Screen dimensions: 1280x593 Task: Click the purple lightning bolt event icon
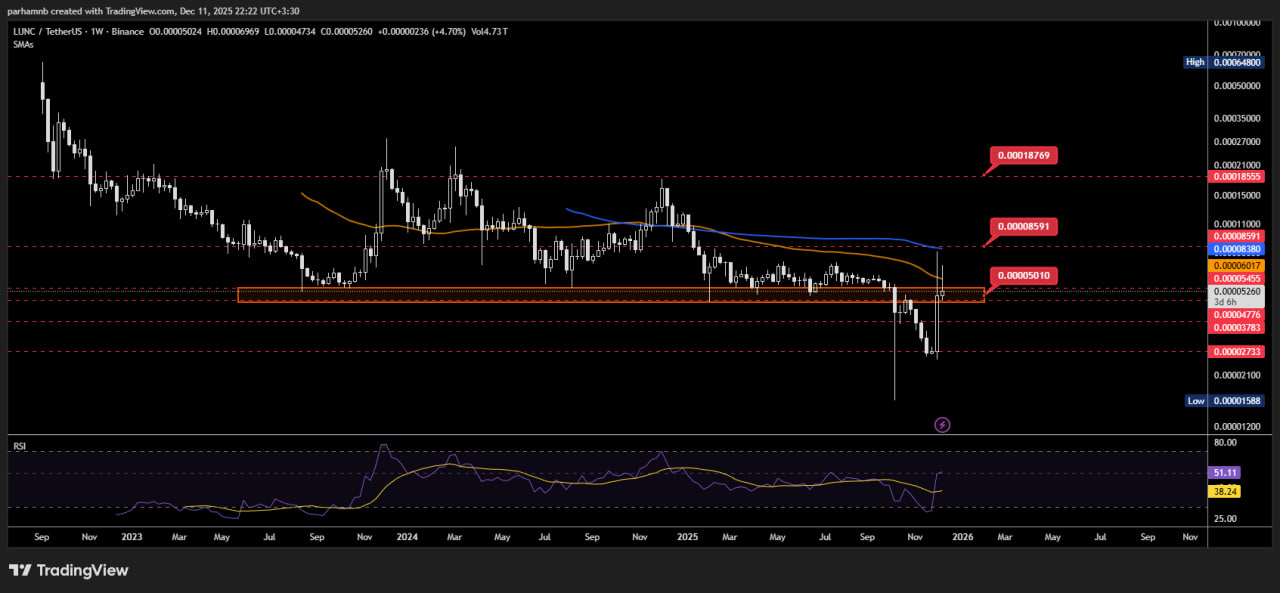(x=942, y=425)
